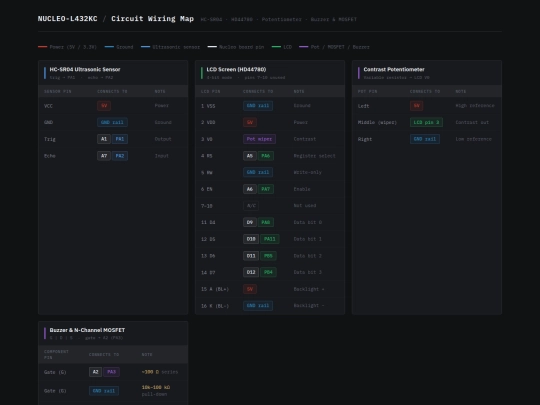Image resolution: width=540 pixels, height=405 pixels.
Task: Click the LCD Screen (HD44780) card title
Action: pos(236,69)
